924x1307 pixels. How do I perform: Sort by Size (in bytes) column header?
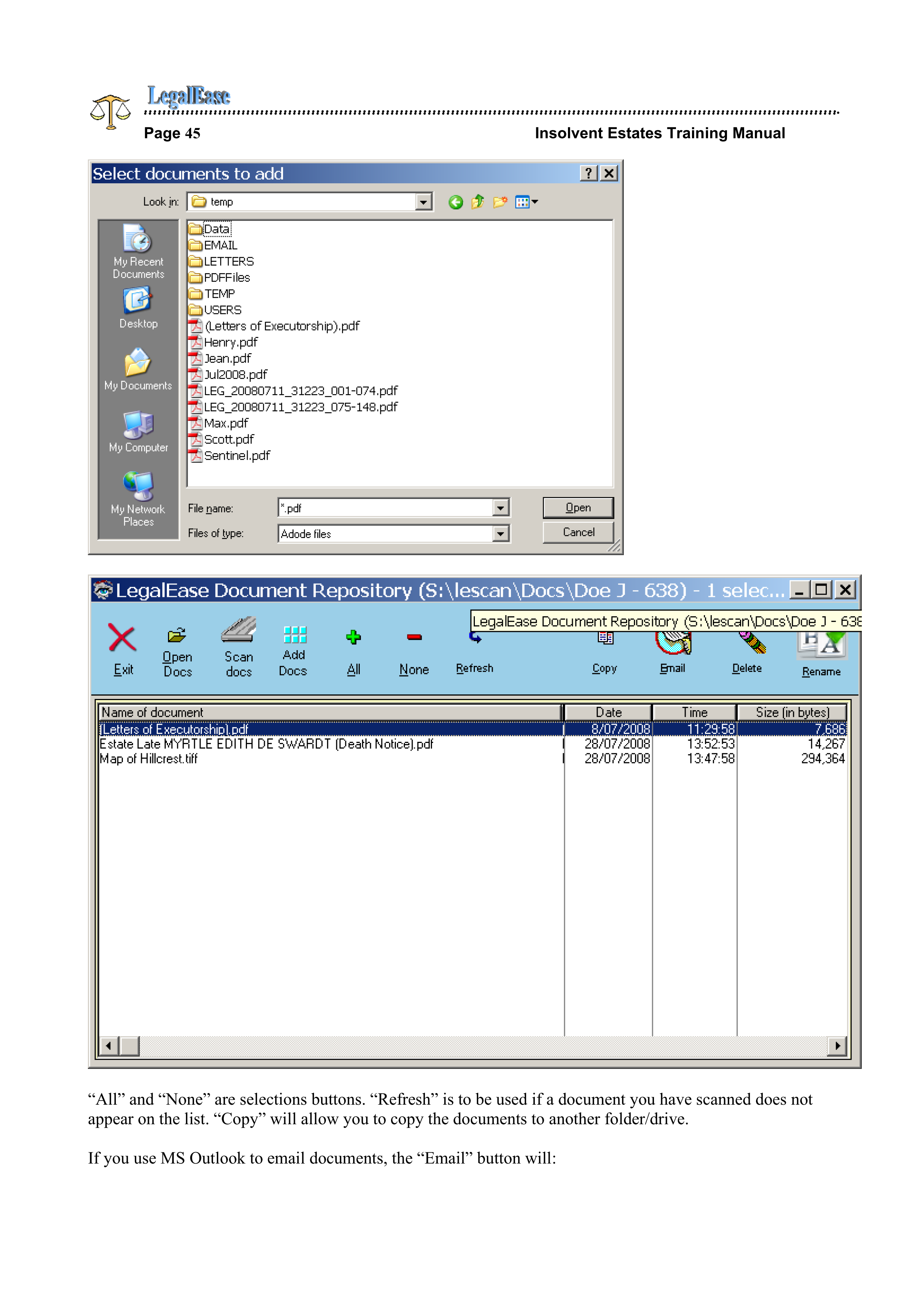point(792,712)
